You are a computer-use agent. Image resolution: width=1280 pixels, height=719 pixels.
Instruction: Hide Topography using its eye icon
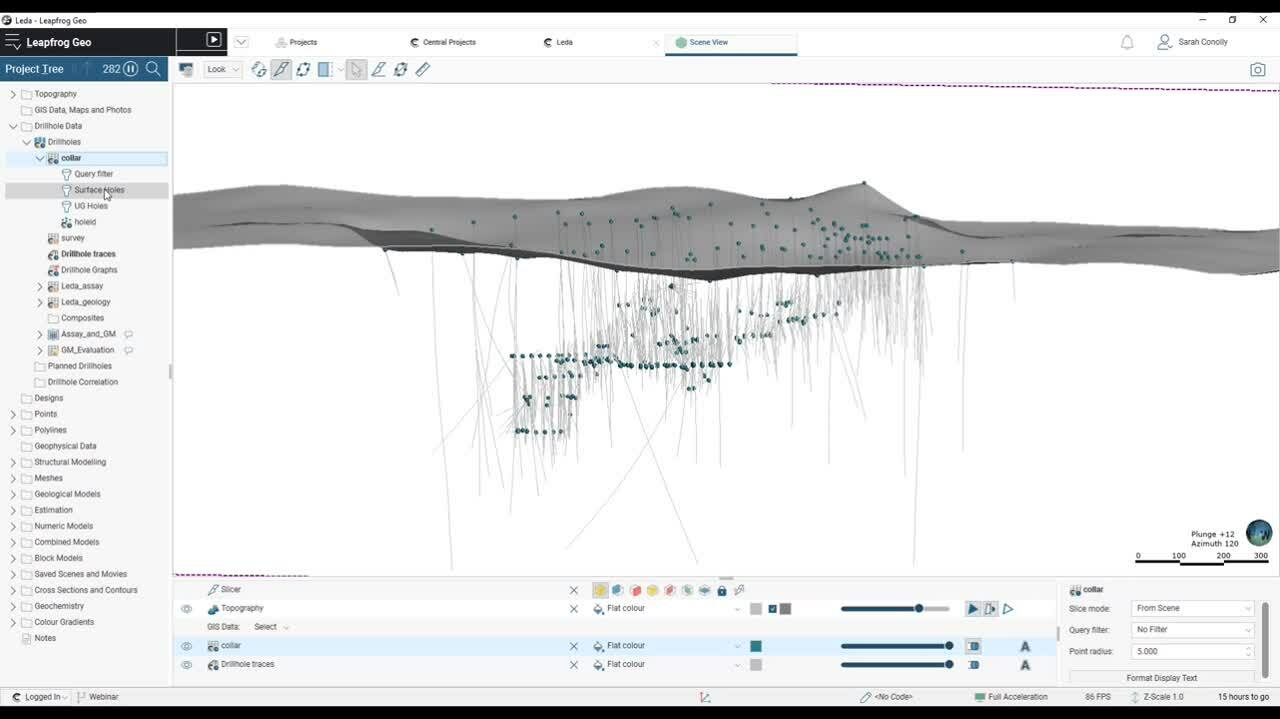pos(186,609)
